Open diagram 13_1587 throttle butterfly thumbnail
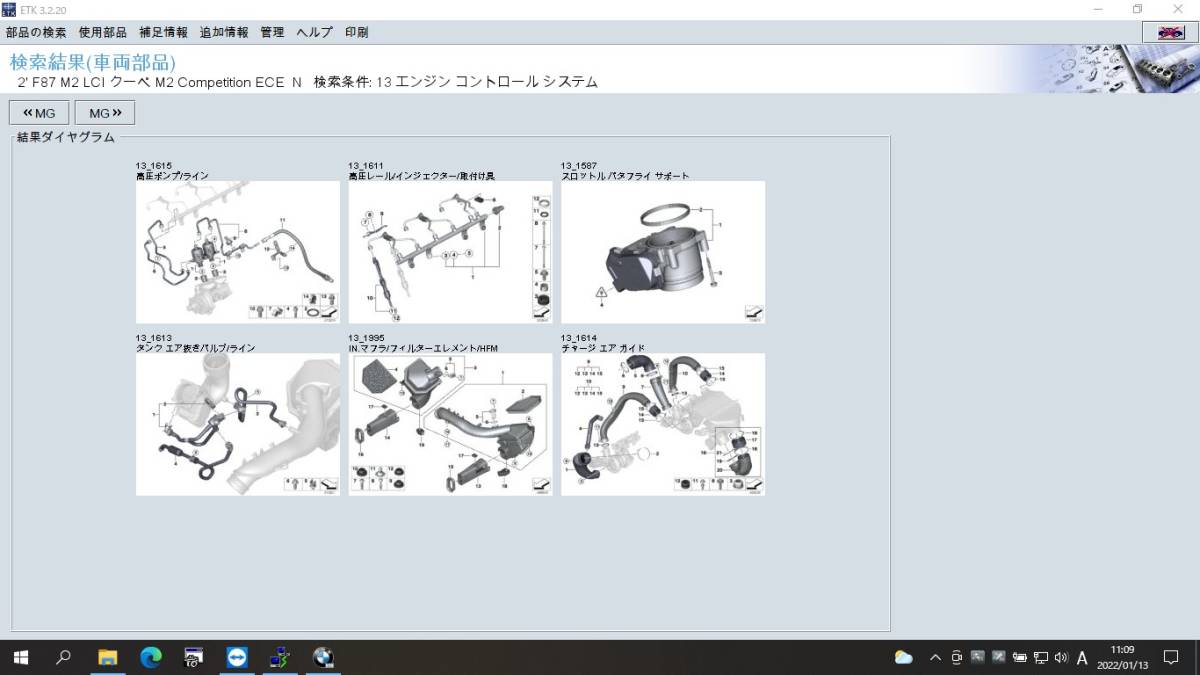1200x675 pixels. coord(663,252)
